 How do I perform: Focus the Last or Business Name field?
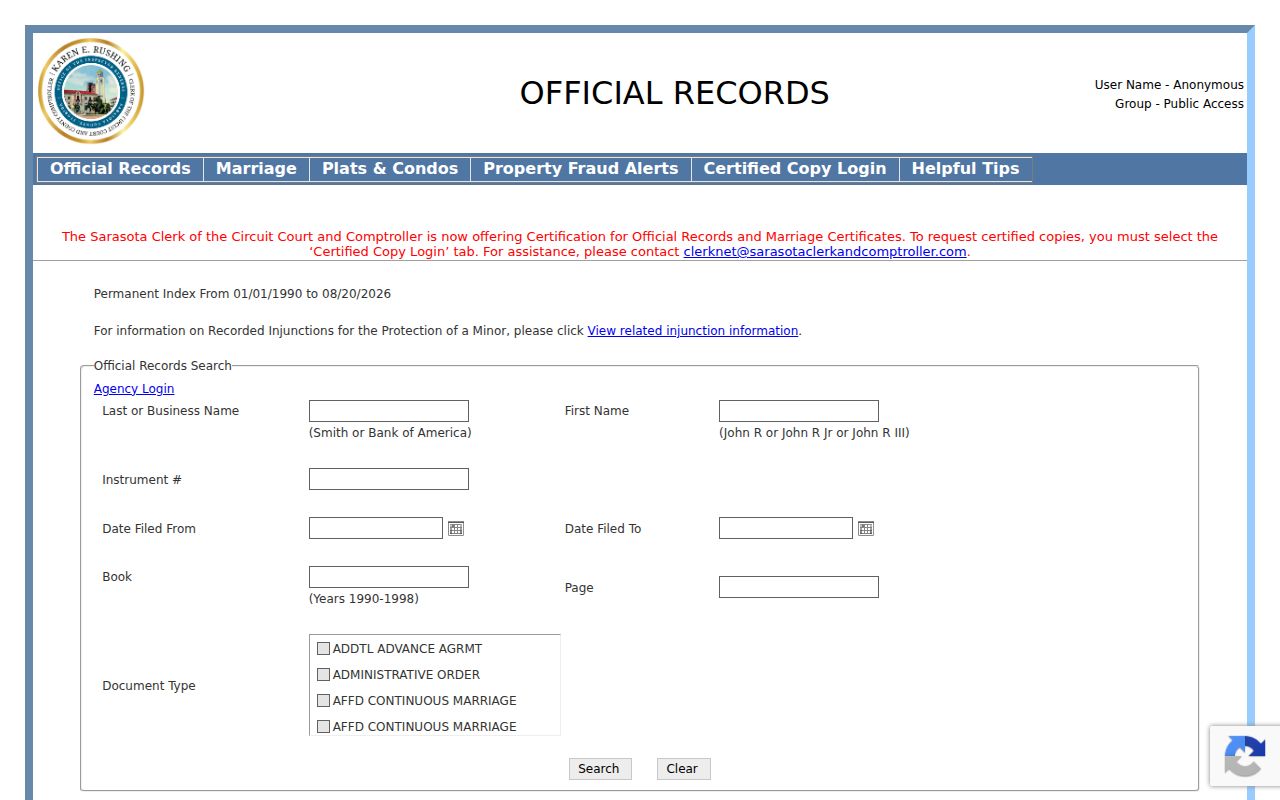click(389, 411)
